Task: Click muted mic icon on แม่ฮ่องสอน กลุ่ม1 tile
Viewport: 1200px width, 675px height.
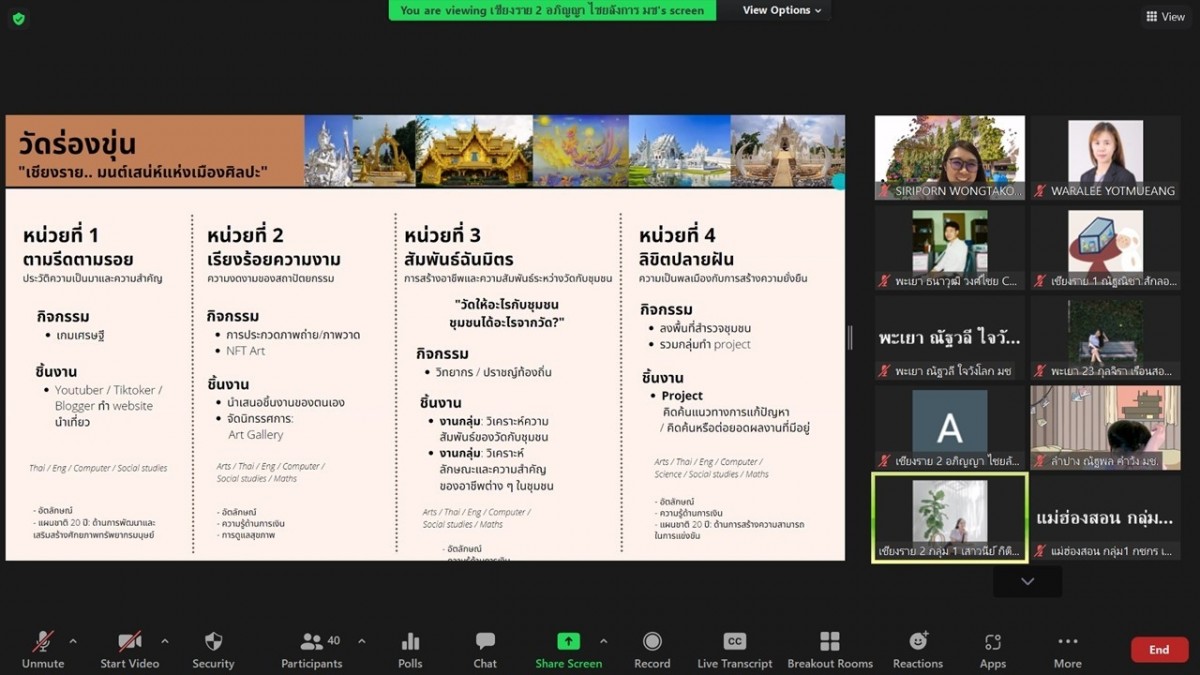Action: coord(1041,551)
